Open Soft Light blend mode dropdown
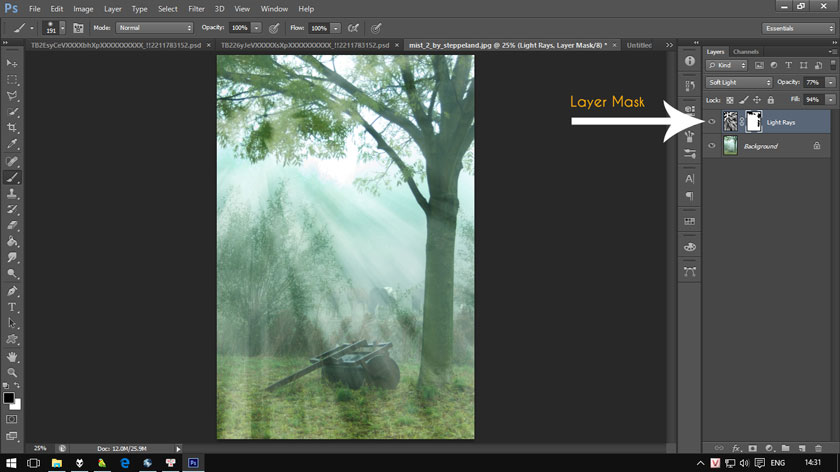 (739, 83)
